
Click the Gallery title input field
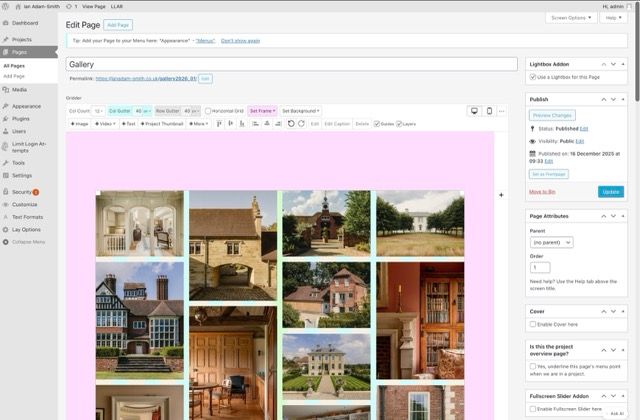coord(290,64)
